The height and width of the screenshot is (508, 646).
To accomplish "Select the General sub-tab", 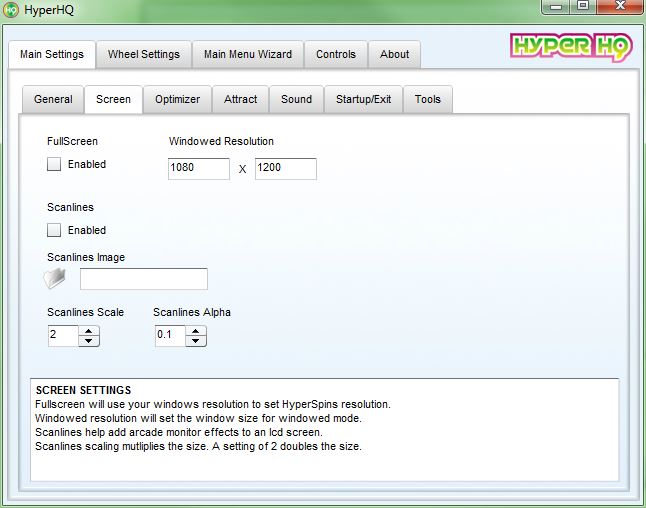I will pyautogui.click(x=53, y=100).
